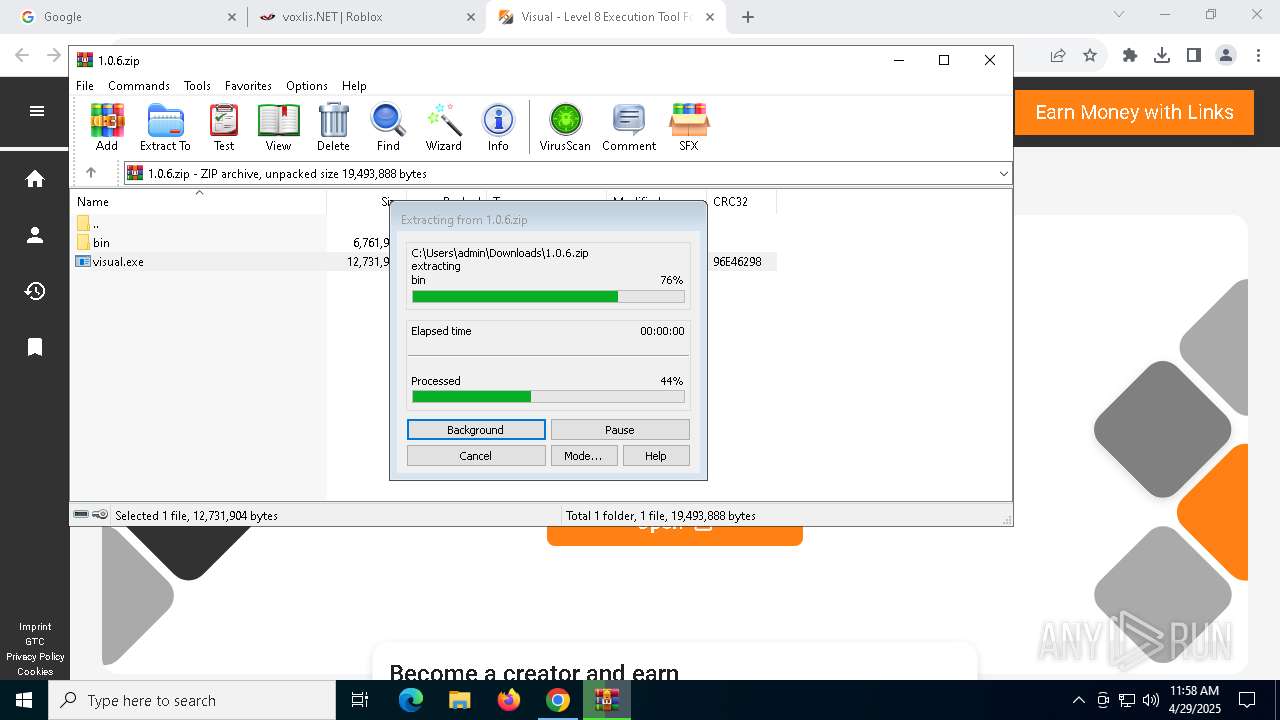Open the Privacy Policy link

[35, 657]
